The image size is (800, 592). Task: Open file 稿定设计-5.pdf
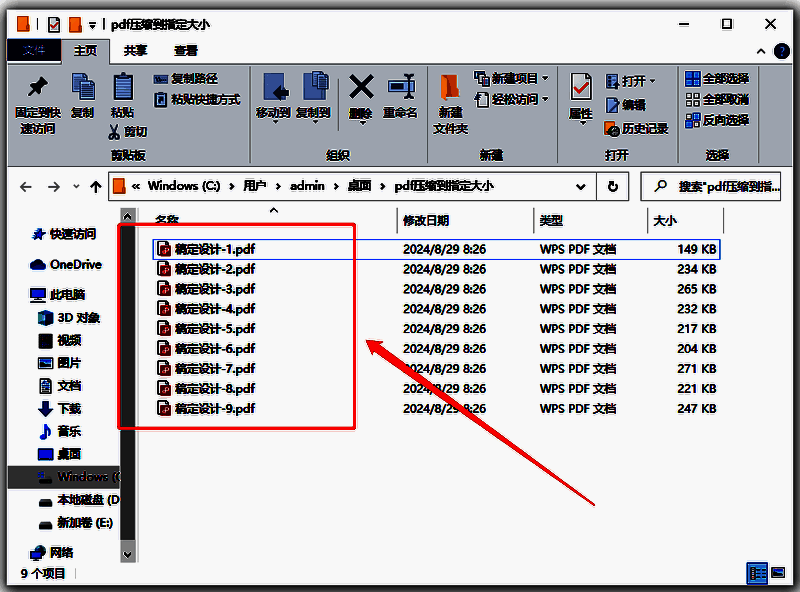(x=214, y=329)
